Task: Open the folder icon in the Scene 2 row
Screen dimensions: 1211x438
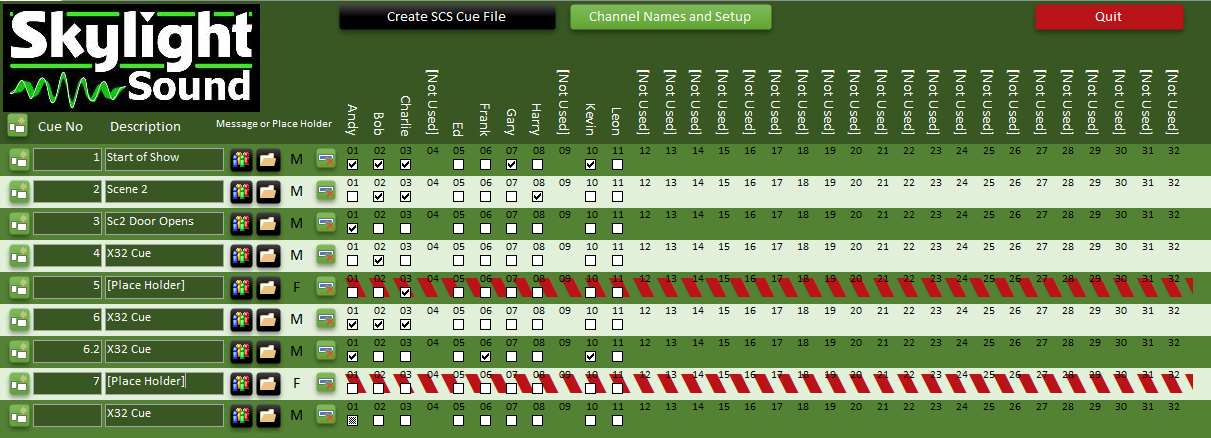Action: coord(267,191)
